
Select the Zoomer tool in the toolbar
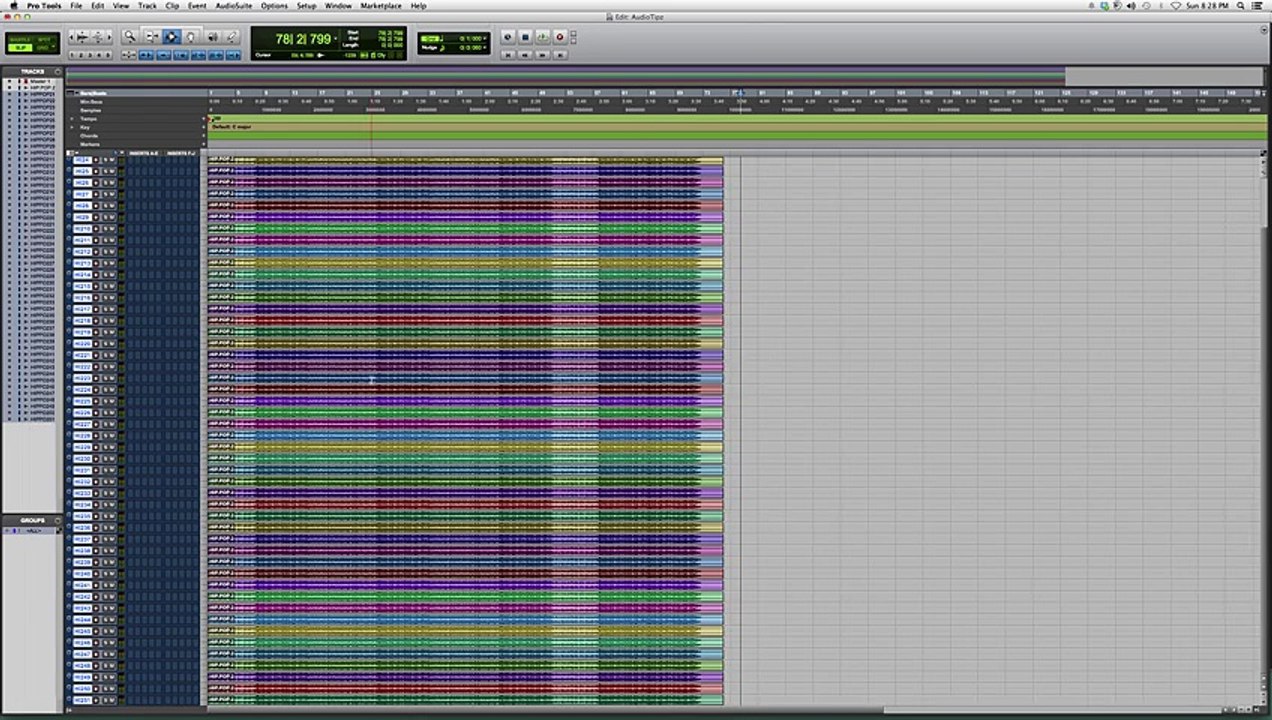tap(130, 36)
